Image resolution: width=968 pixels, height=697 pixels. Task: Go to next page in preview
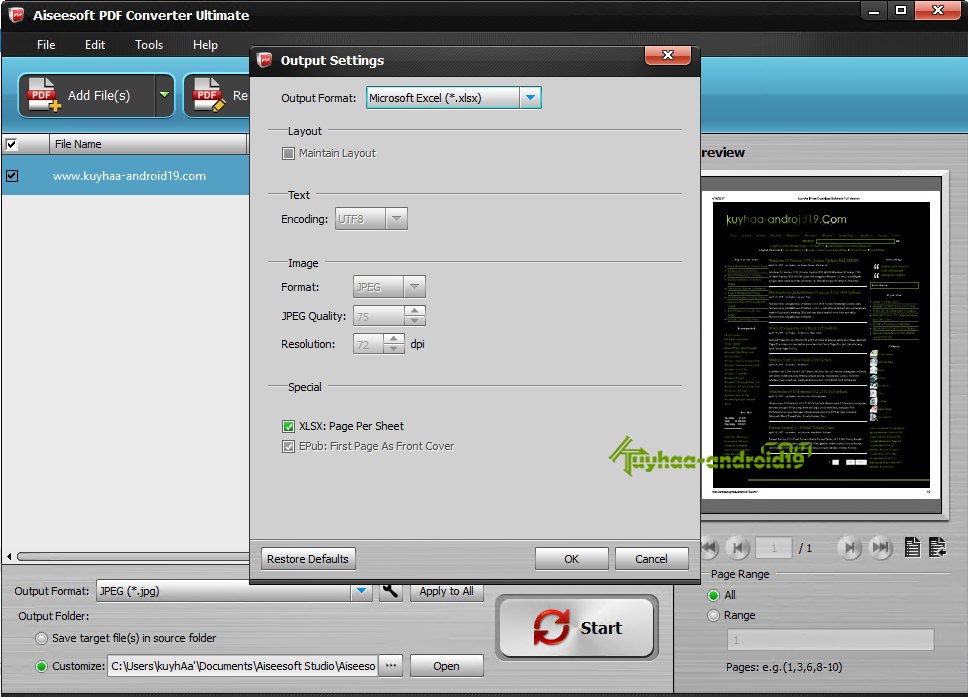(849, 547)
